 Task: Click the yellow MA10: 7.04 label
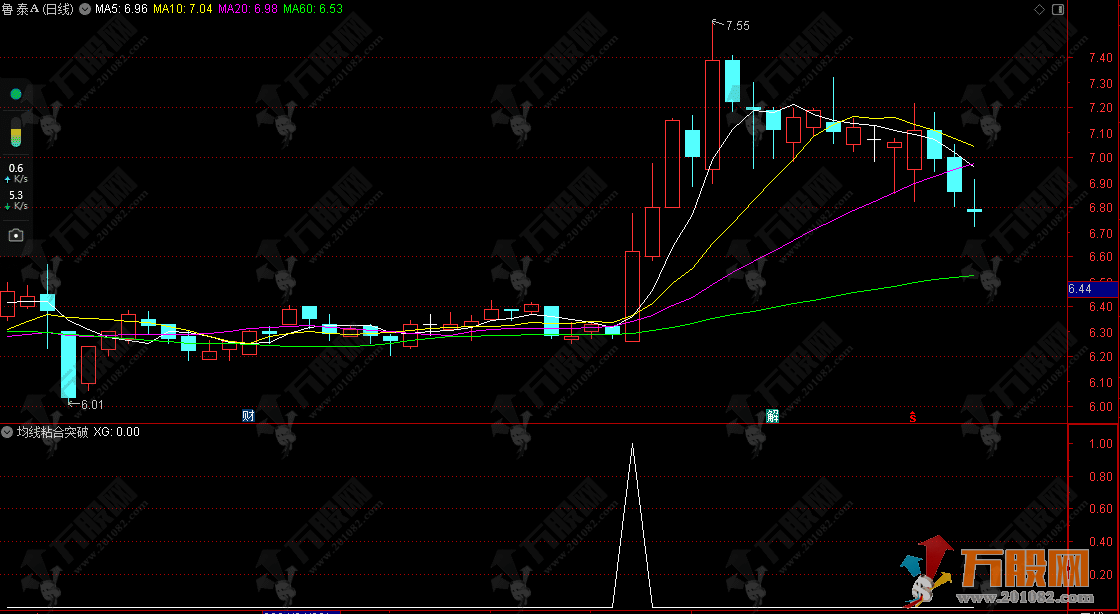(x=182, y=9)
